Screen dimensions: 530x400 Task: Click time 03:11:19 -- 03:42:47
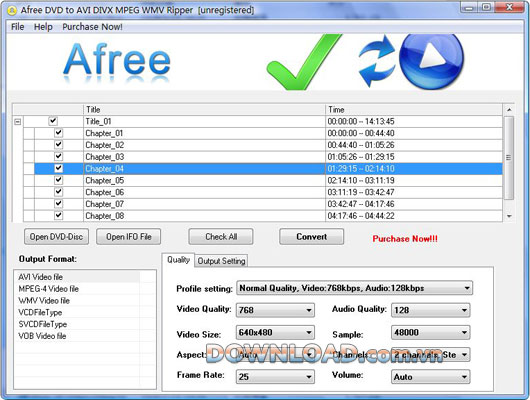click(361, 192)
